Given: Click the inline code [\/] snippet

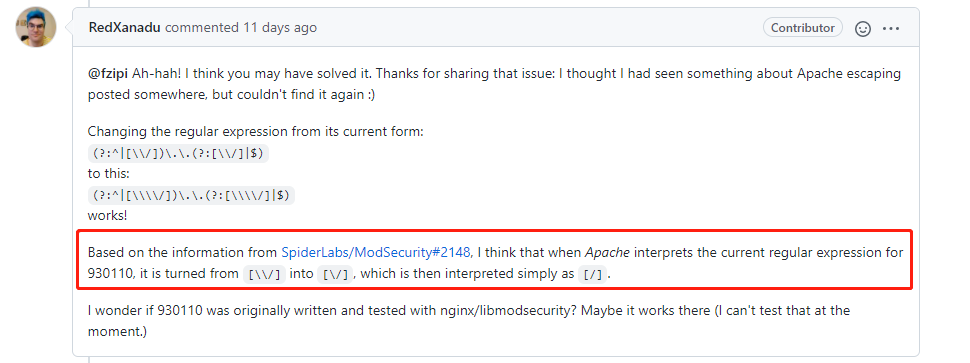Looking at the screenshot, I should click(335, 274).
